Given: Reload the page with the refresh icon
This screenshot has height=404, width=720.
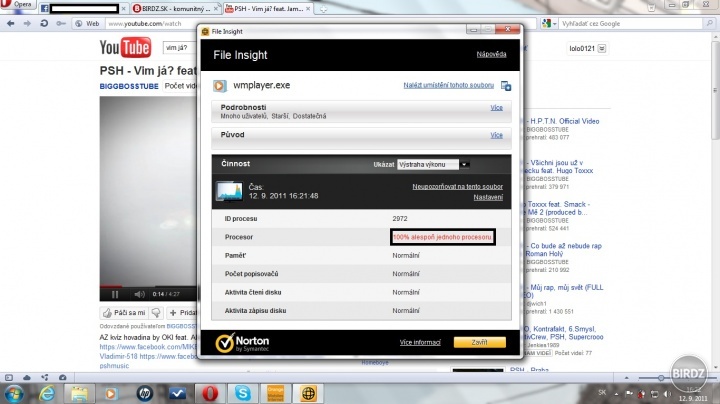Looking at the screenshot, I should 44,23.
